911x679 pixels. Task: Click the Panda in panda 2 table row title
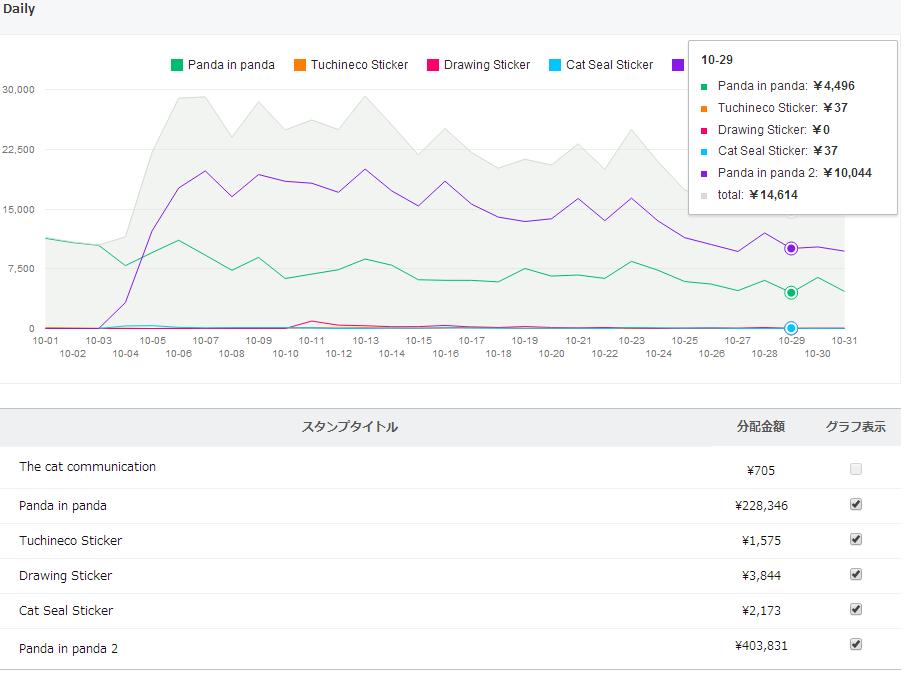(68, 649)
